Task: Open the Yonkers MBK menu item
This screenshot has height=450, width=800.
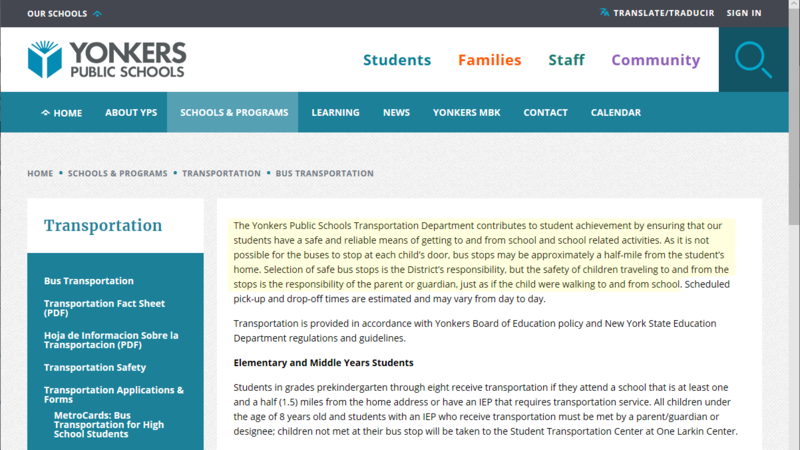Action: tap(466, 113)
